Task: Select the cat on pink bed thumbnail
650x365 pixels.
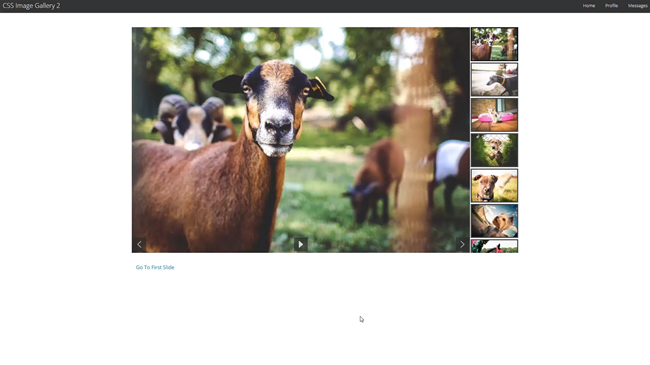Action: [x=494, y=115]
